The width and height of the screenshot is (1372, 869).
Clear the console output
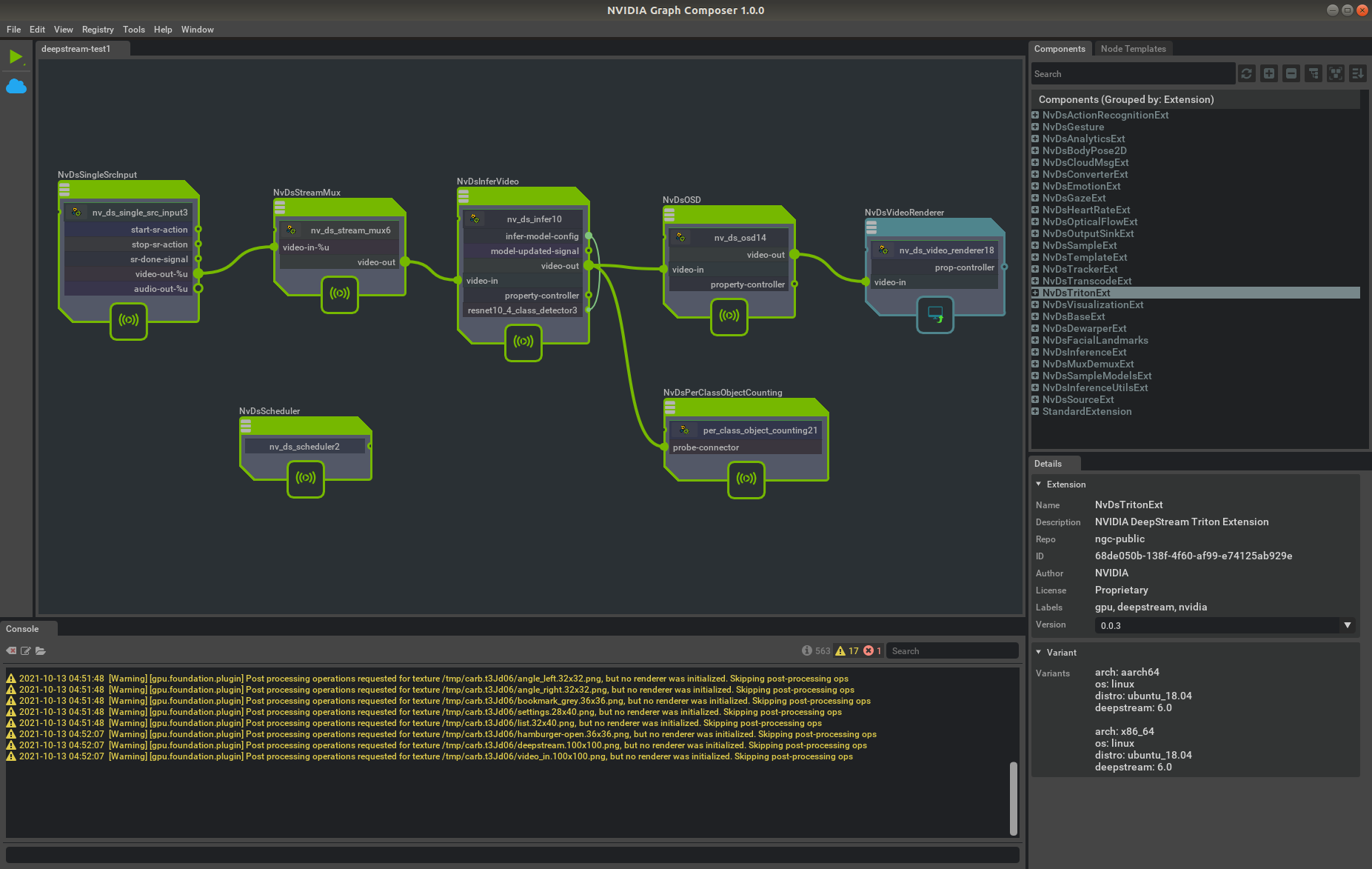point(11,650)
